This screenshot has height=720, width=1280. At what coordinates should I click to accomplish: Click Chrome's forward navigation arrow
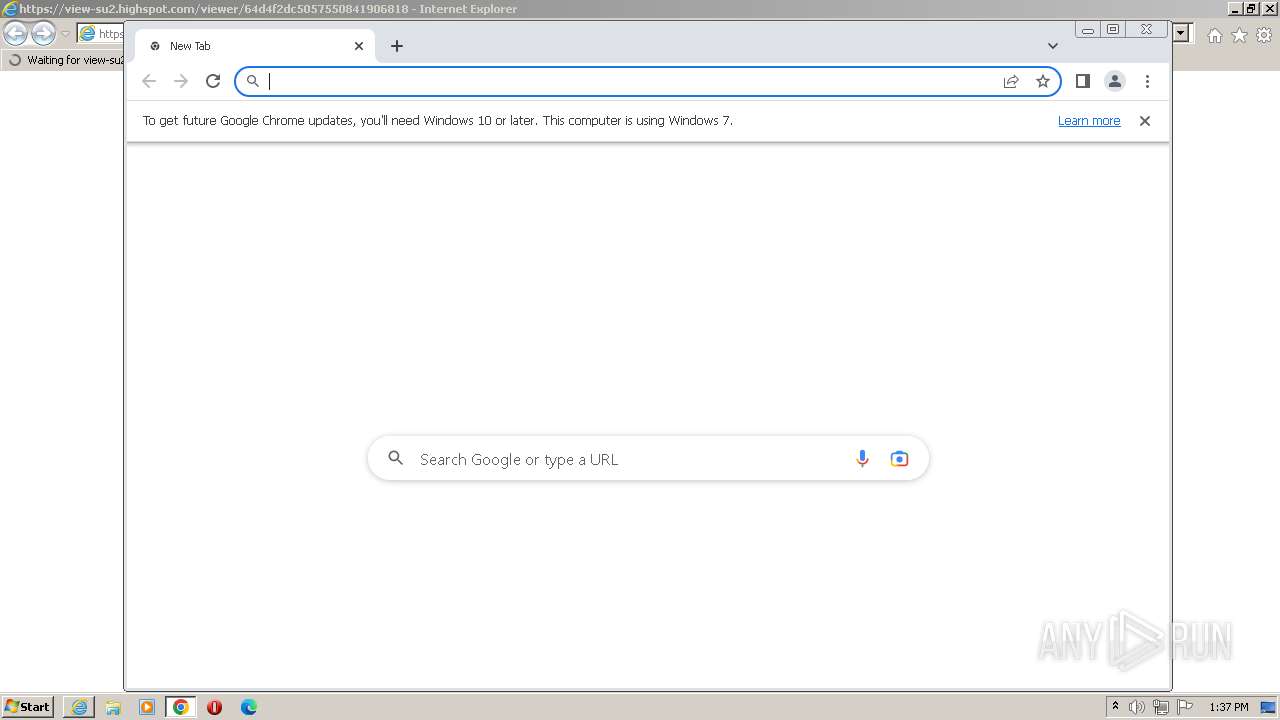(x=181, y=81)
